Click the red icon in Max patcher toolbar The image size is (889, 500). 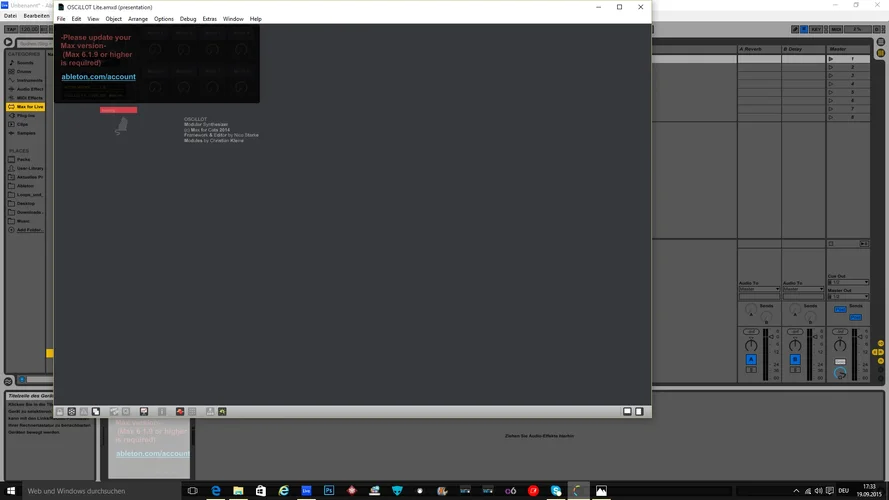(180, 412)
